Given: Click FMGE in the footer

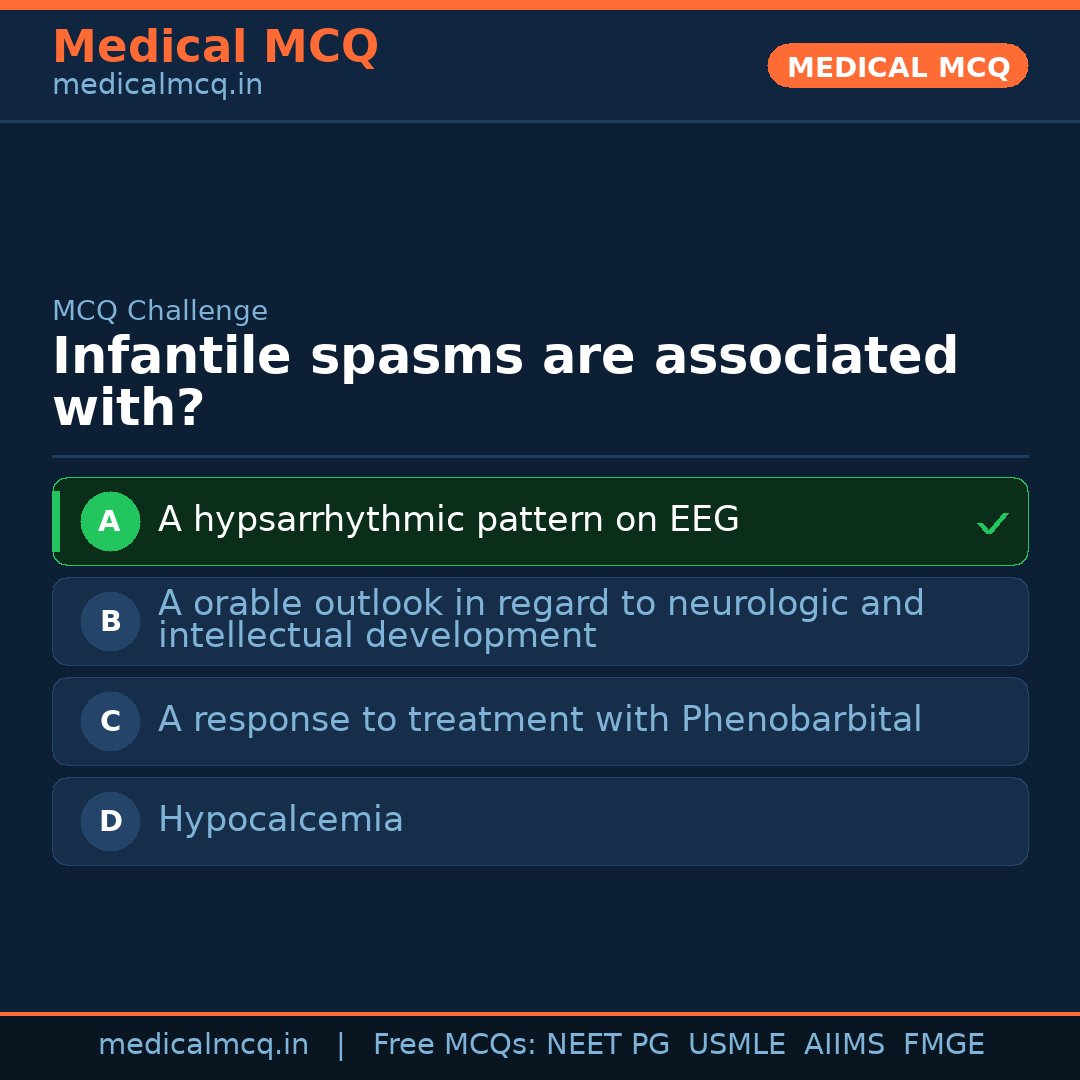Looking at the screenshot, I should click(x=944, y=1045).
